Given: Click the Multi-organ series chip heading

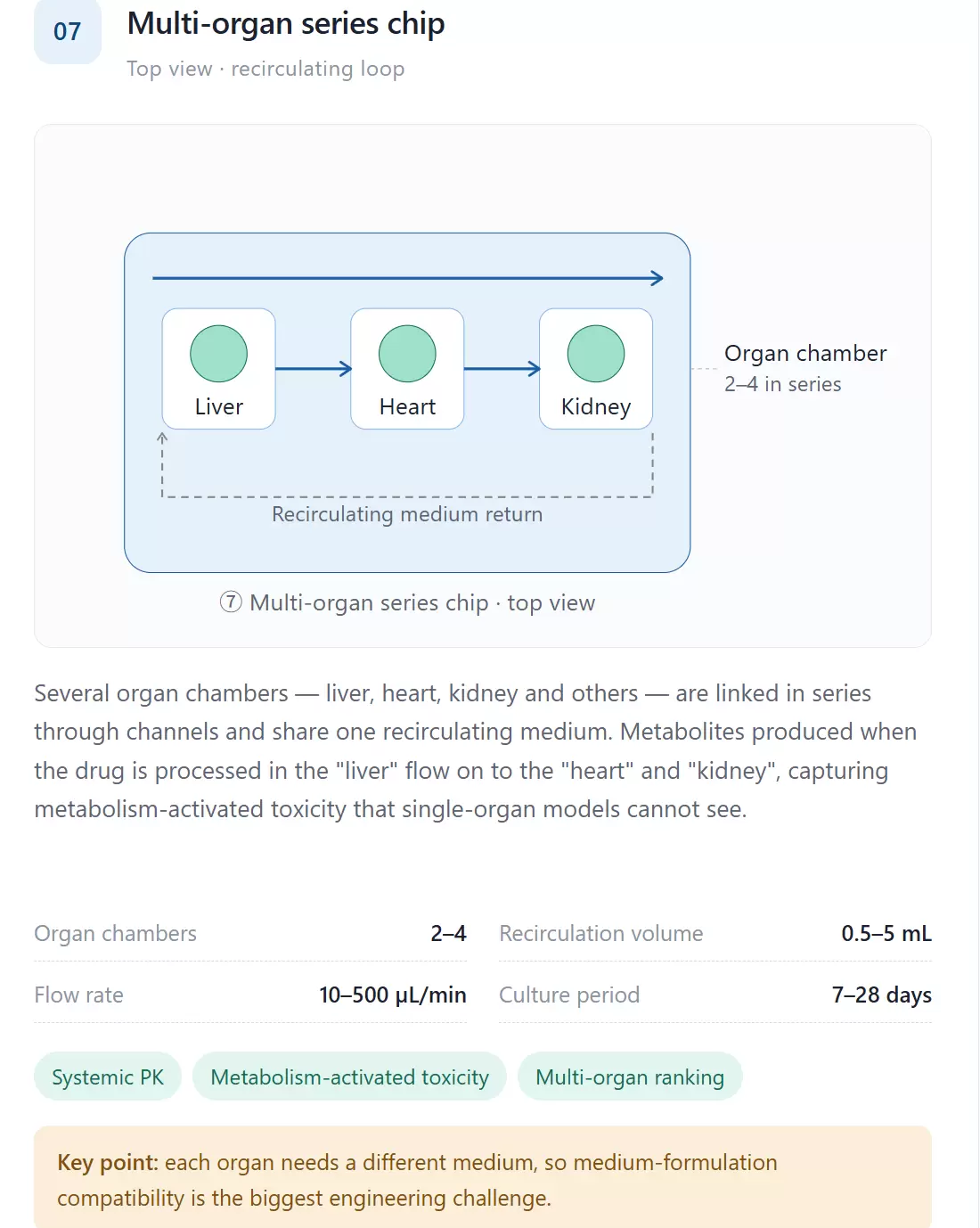Looking at the screenshot, I should click(x=286, y=24).
